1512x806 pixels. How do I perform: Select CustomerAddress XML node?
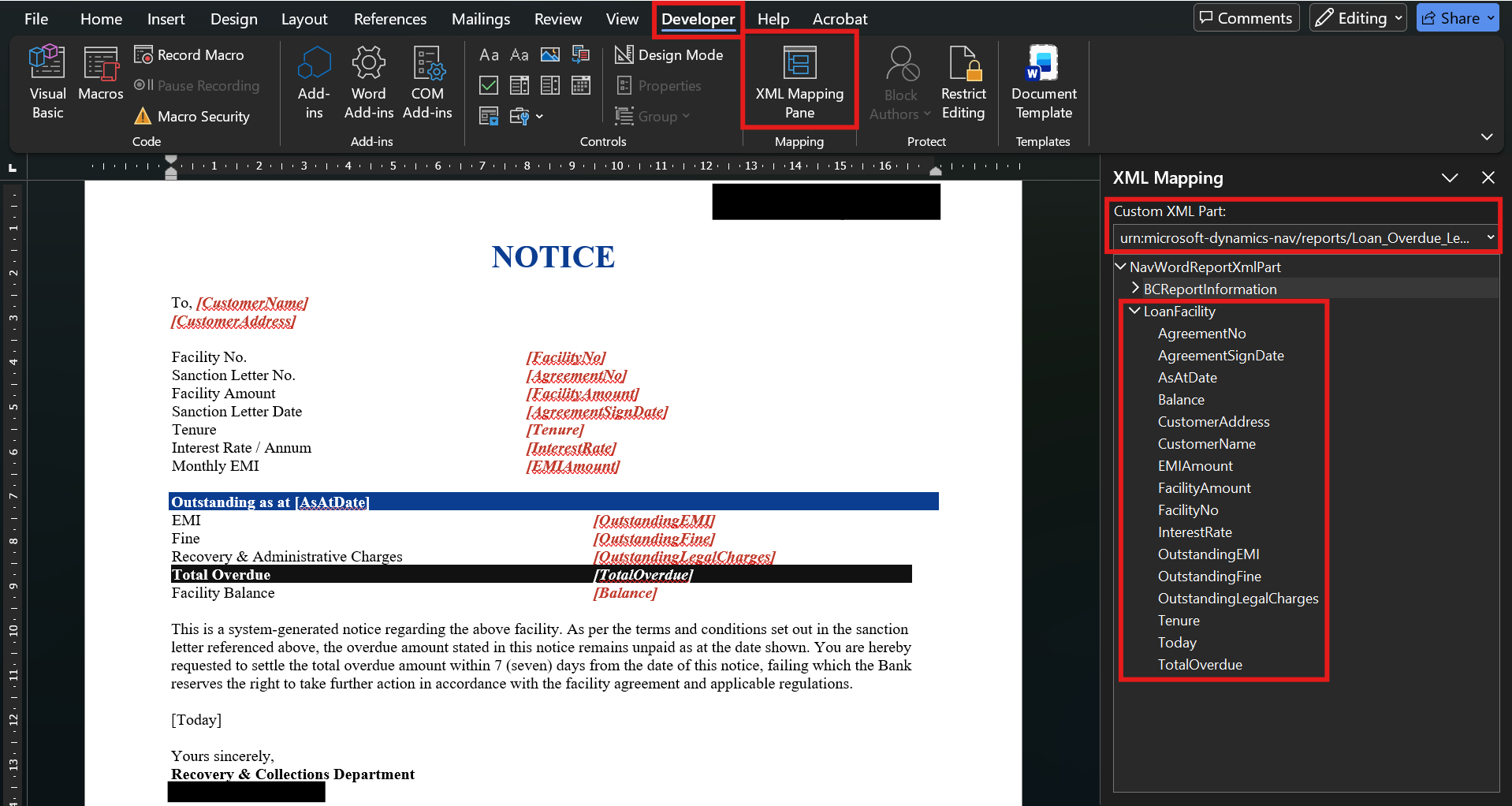tap(1213, 422)
